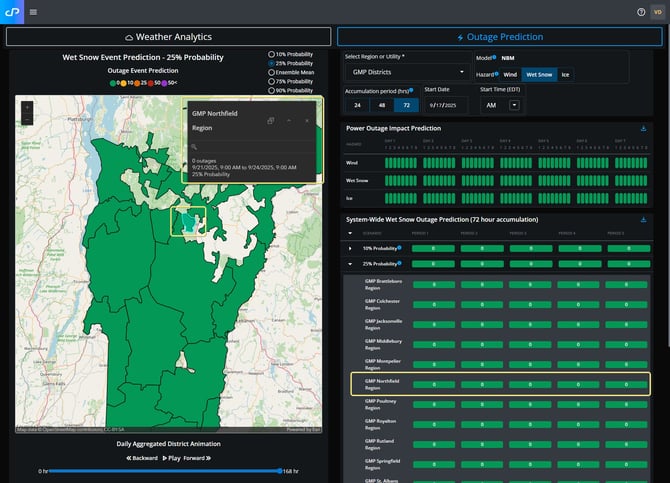Set accumulation period to 24 hours

(357, 105)
